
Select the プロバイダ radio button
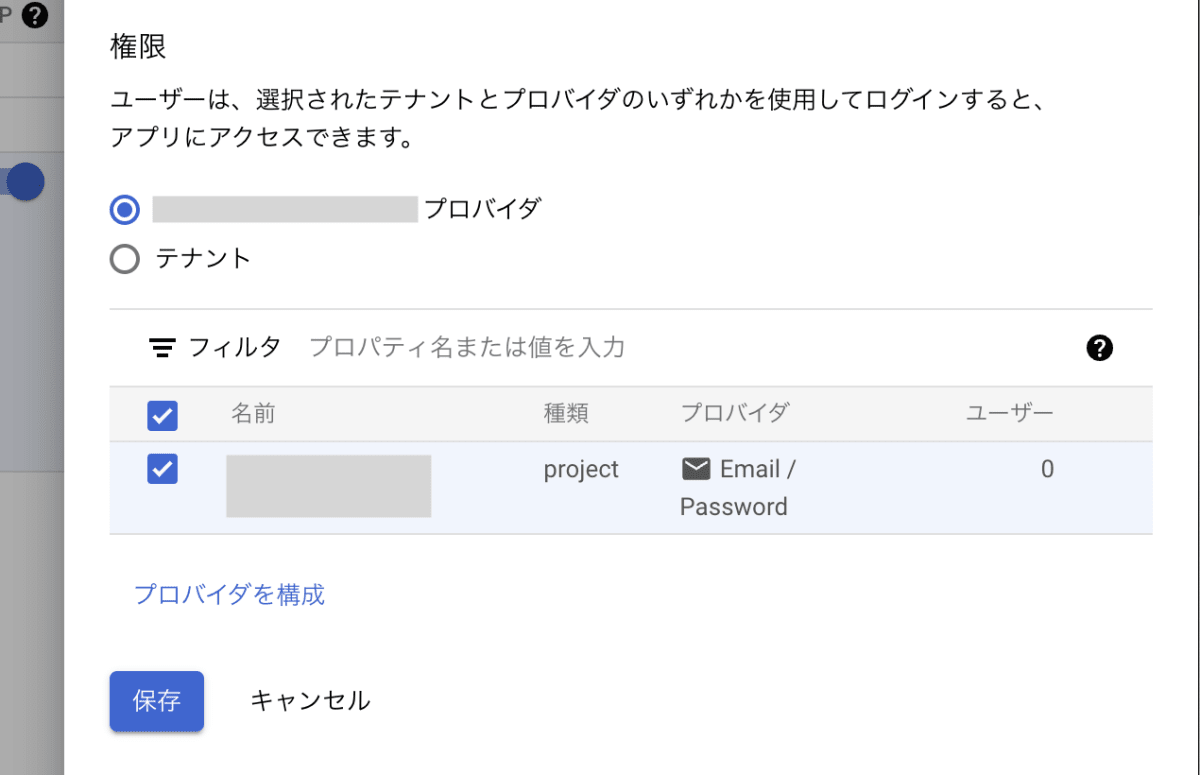tap(125, 210)
